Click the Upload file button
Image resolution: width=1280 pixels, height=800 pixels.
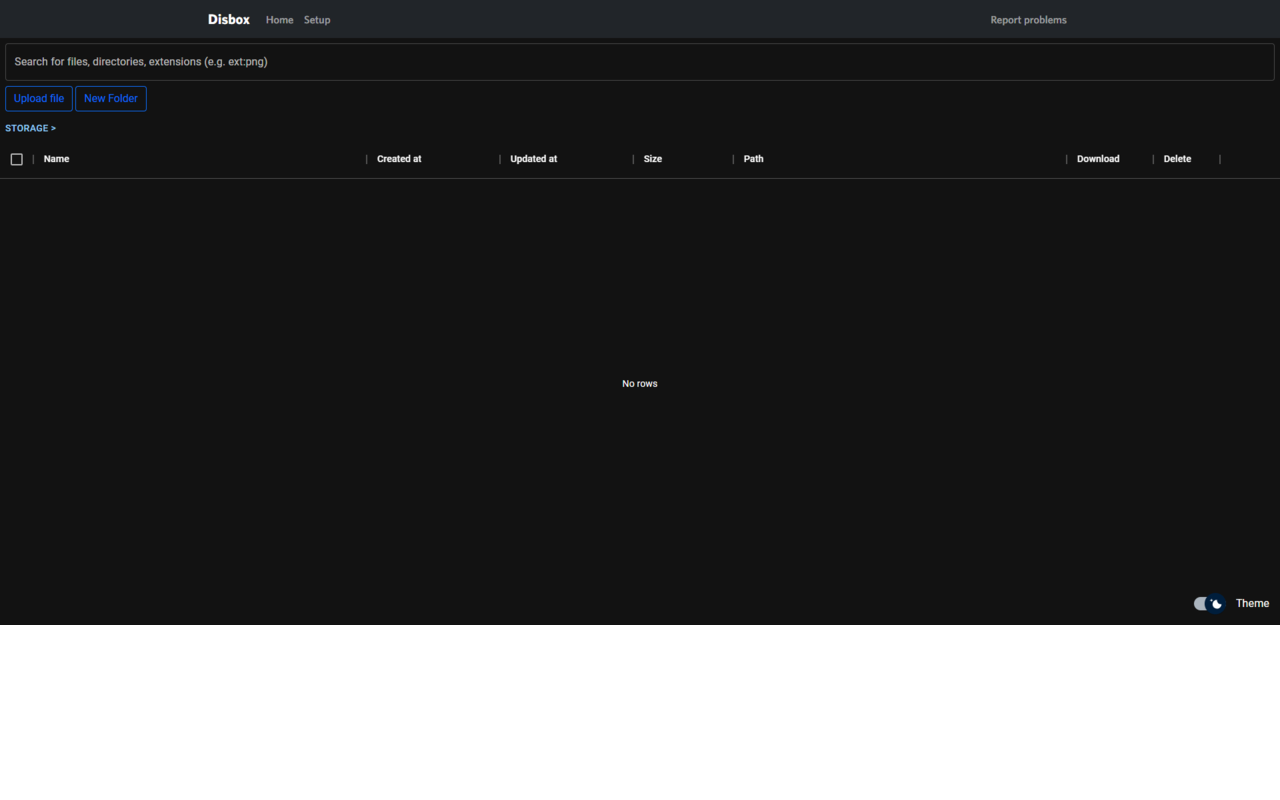[x=38, y=98]
